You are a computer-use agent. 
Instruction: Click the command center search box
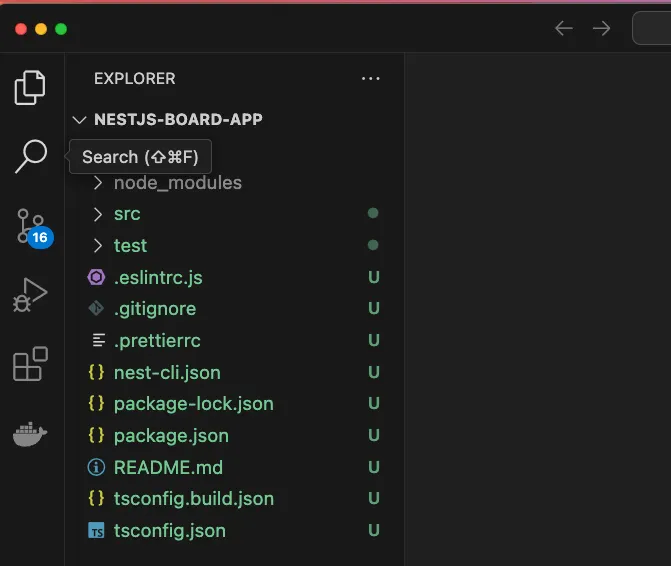652,28
